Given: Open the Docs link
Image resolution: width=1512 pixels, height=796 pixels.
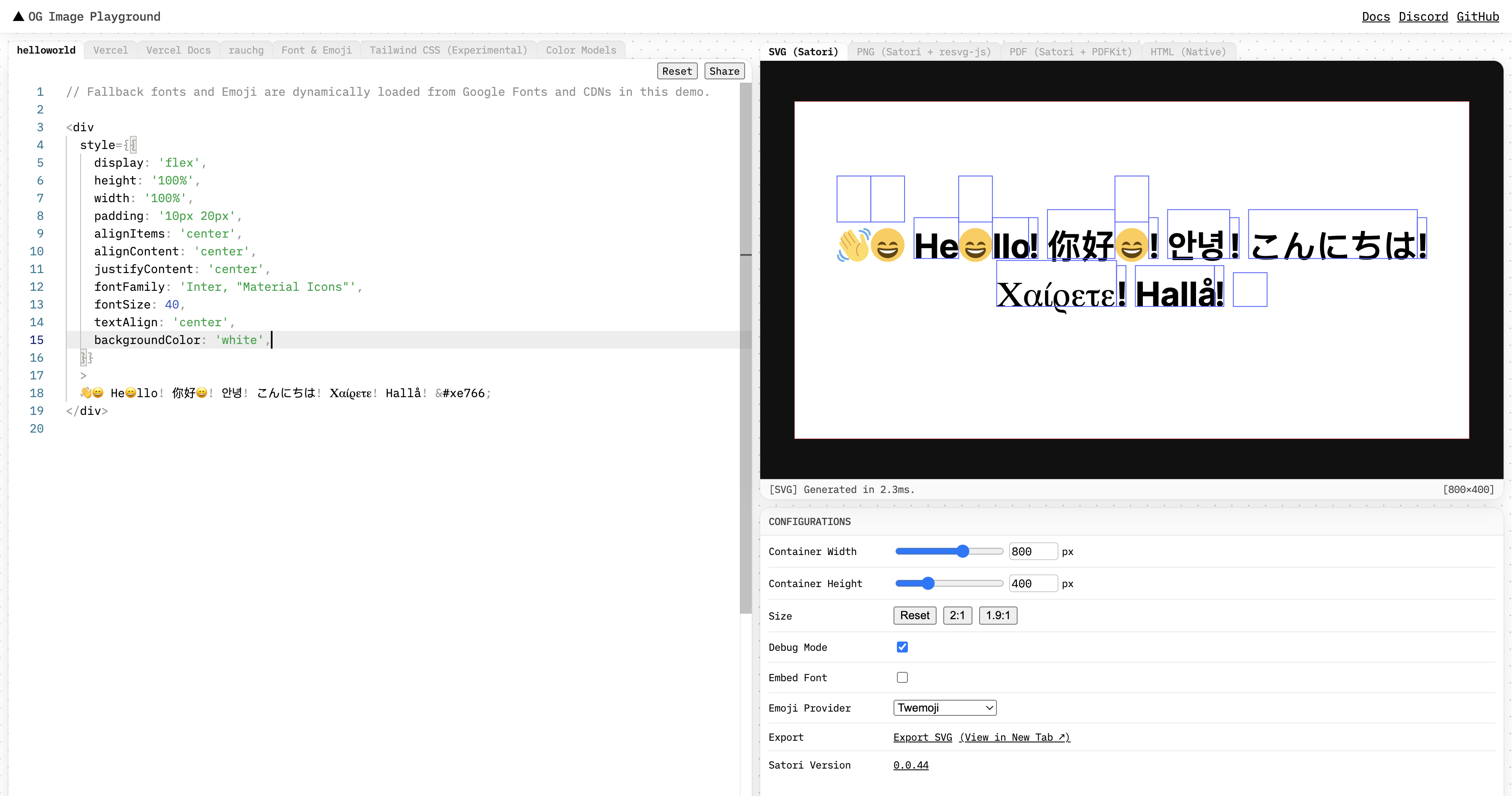Looking at the screenshot, I should [1376, 16].
